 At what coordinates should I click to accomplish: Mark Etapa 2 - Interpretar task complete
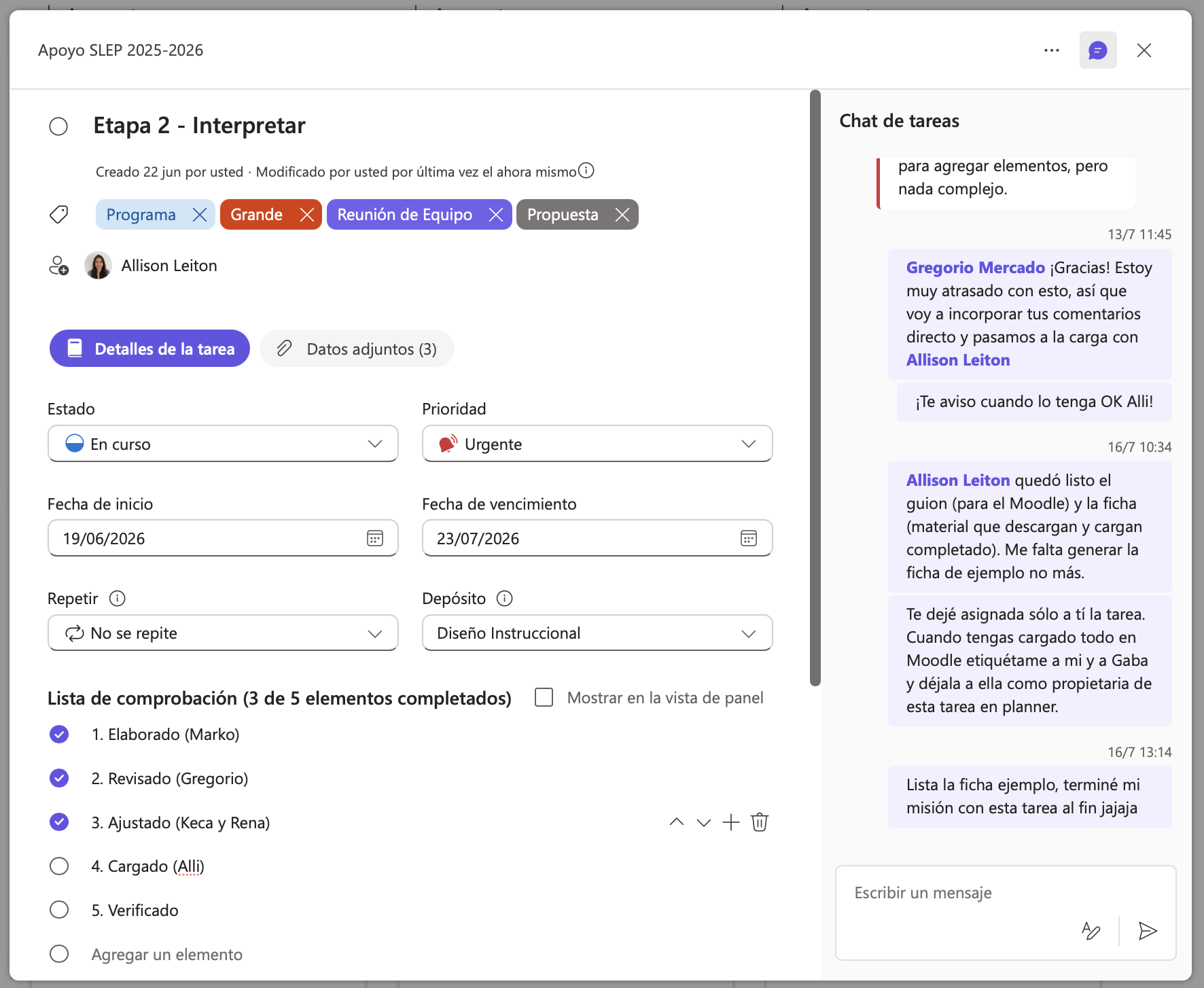pyautogui.click(x=58, y=126)
